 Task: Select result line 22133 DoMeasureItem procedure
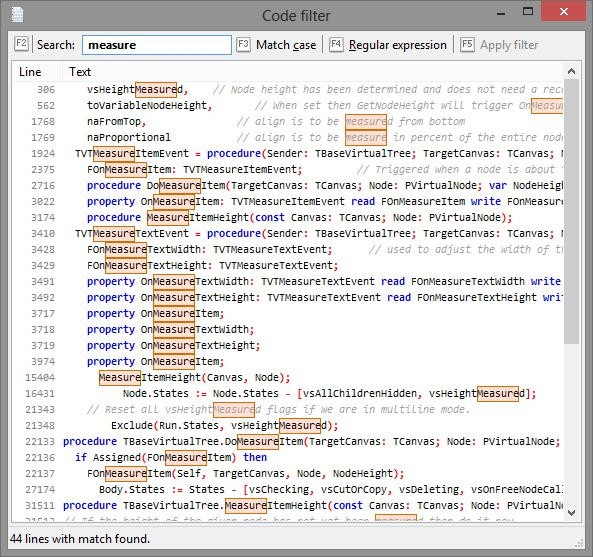click(287, 441)
